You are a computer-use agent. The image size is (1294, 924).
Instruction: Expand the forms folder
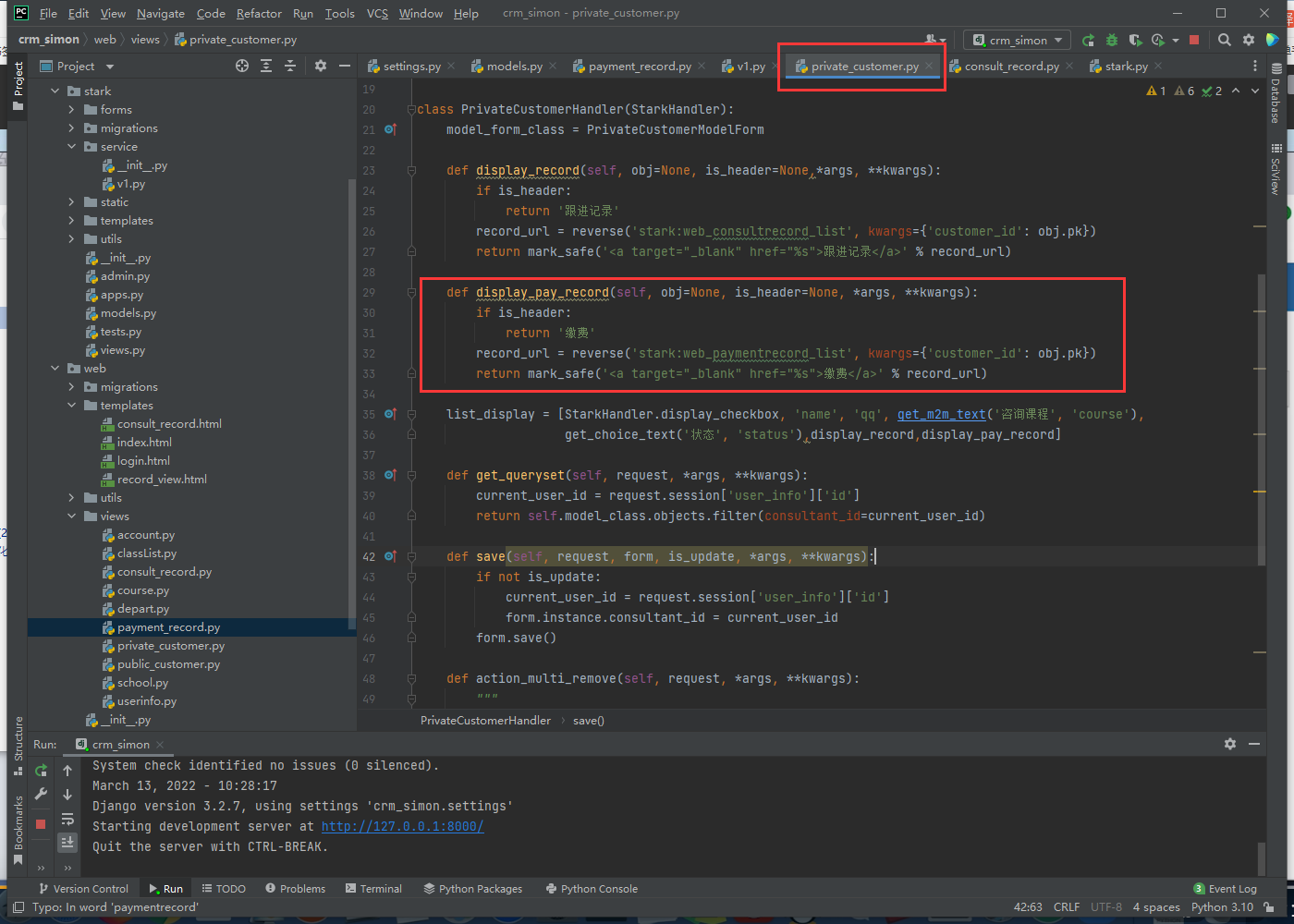(72, 110)
